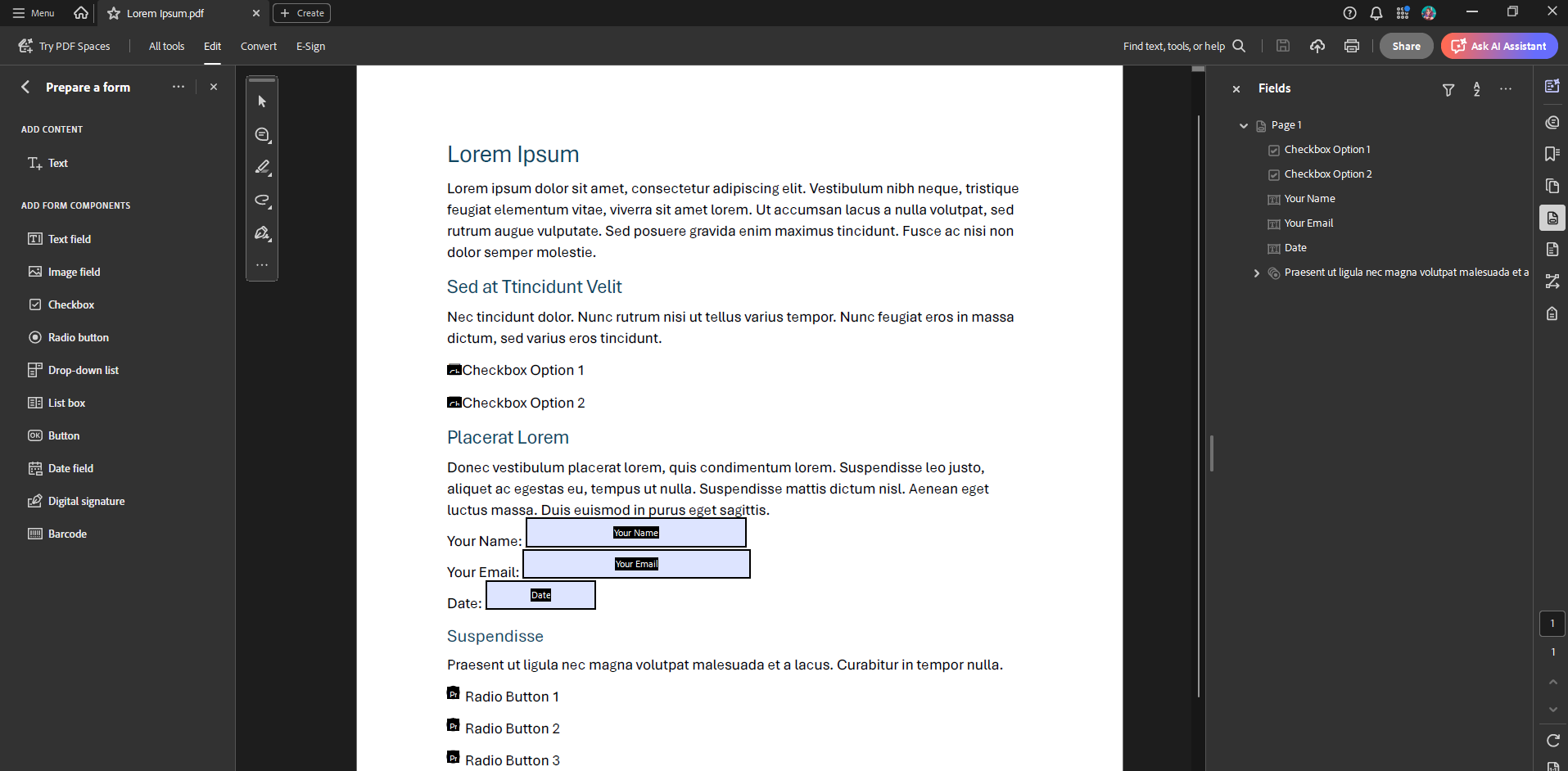Screen dimensions: 1568x771
Task: Switch to the Convert tab
Action: point(258,46)
